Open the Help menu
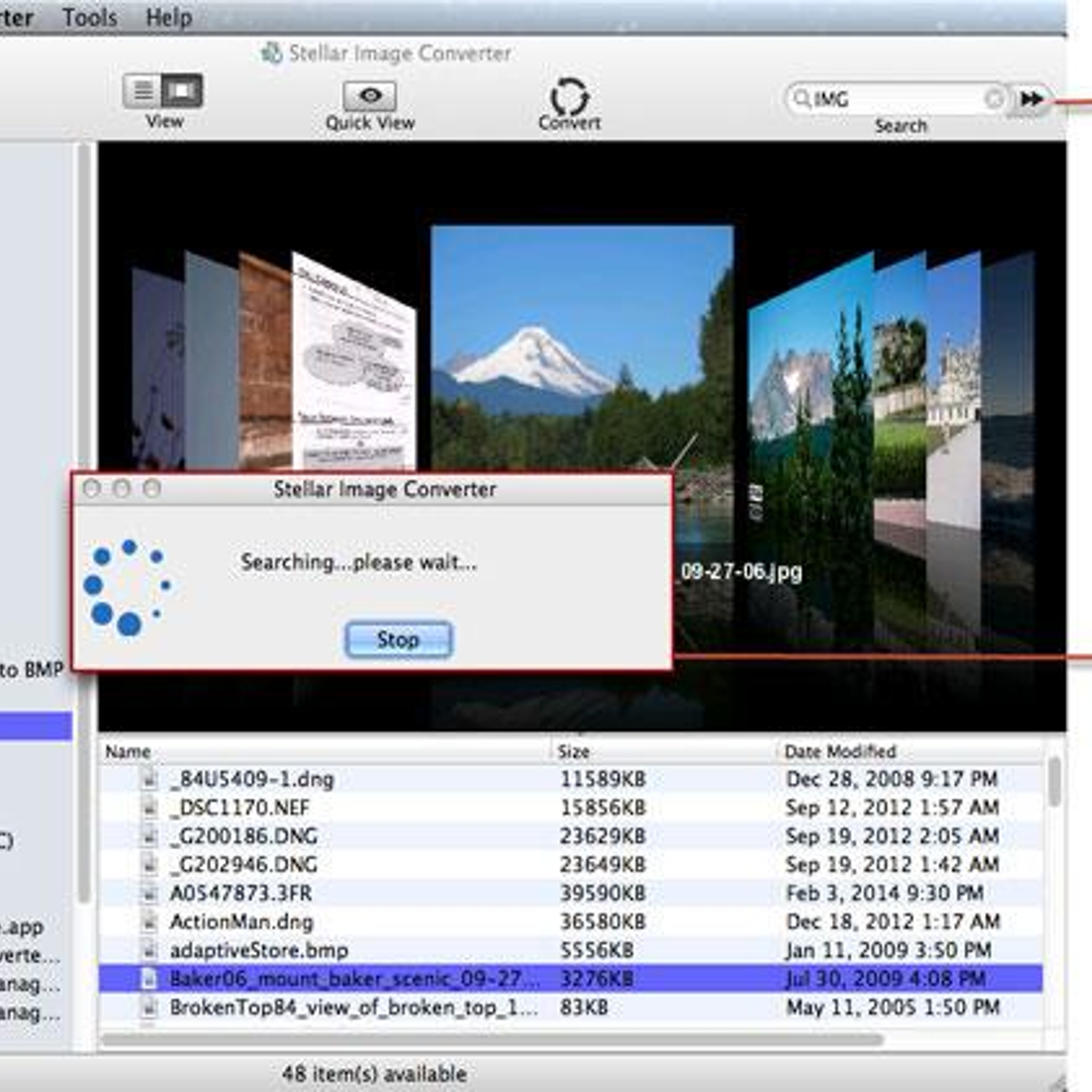 [169, 17]
